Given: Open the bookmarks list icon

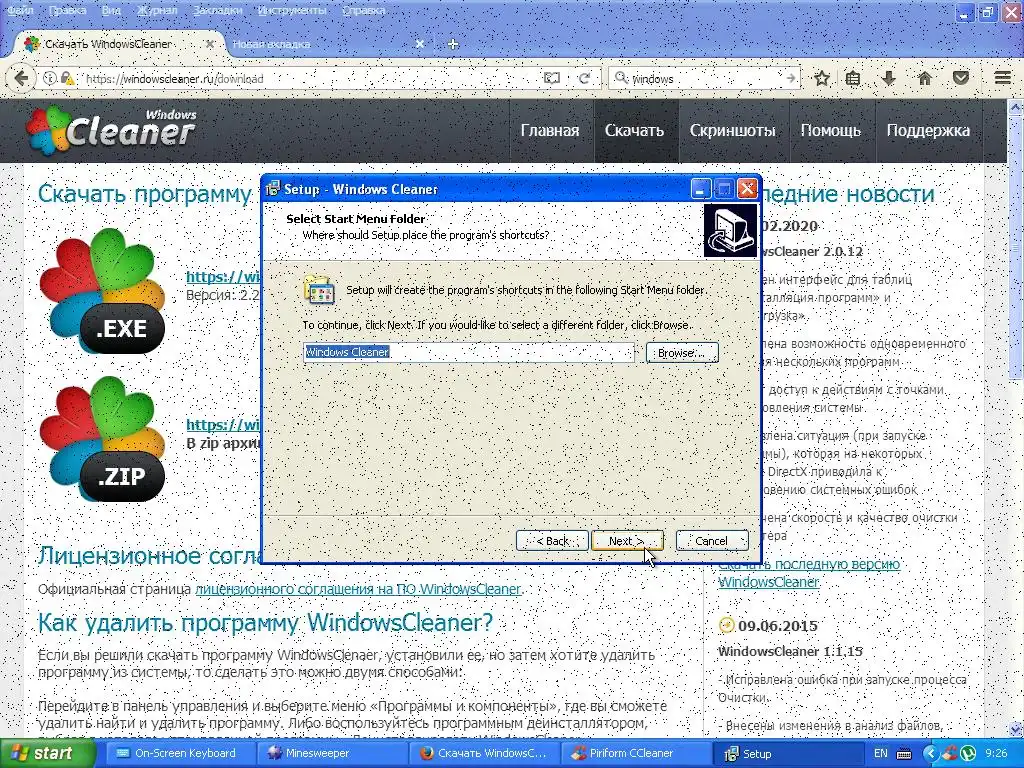Looking at the screenshot, I should (853, 78).
